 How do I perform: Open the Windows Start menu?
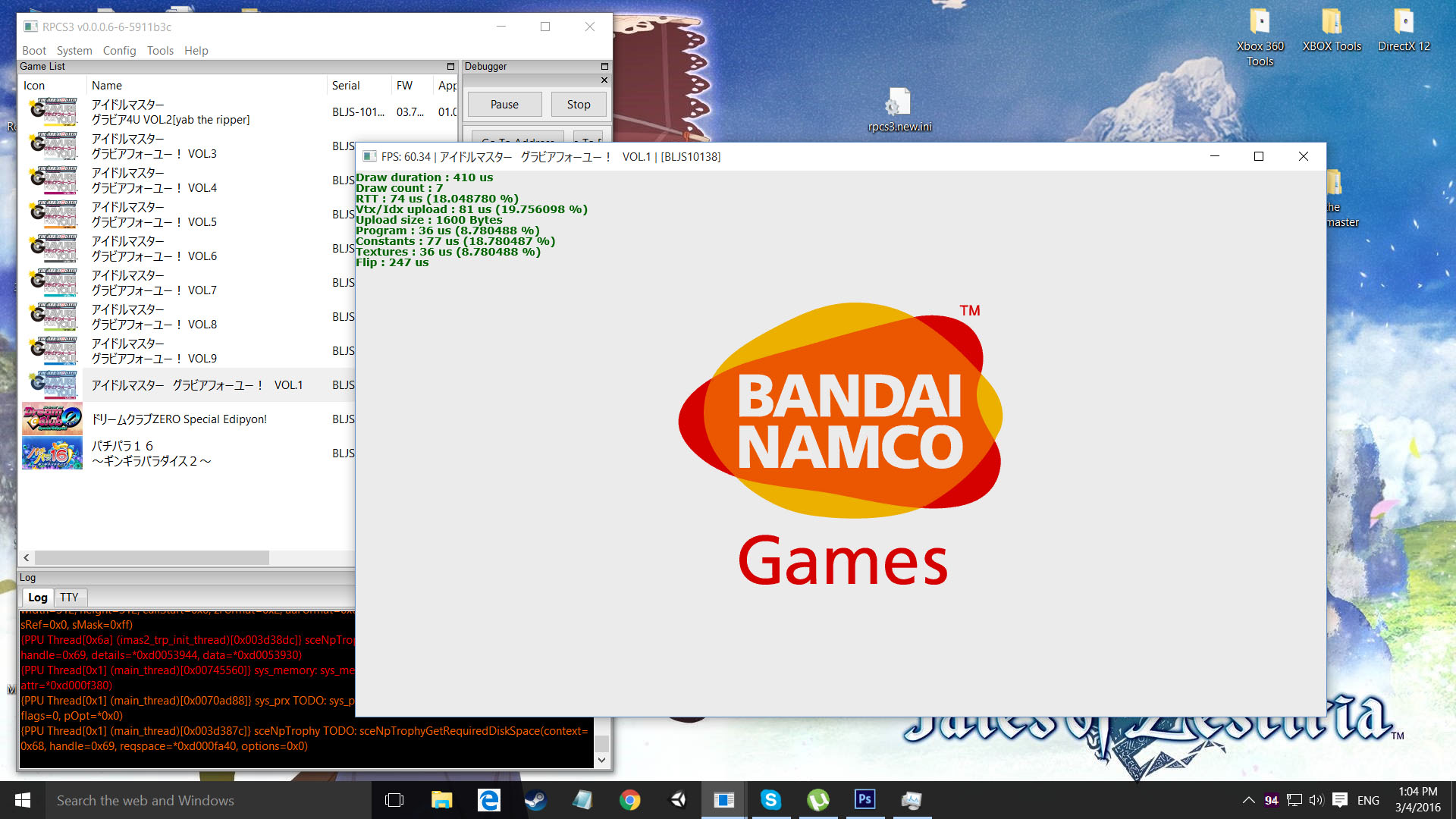(23, 800)
